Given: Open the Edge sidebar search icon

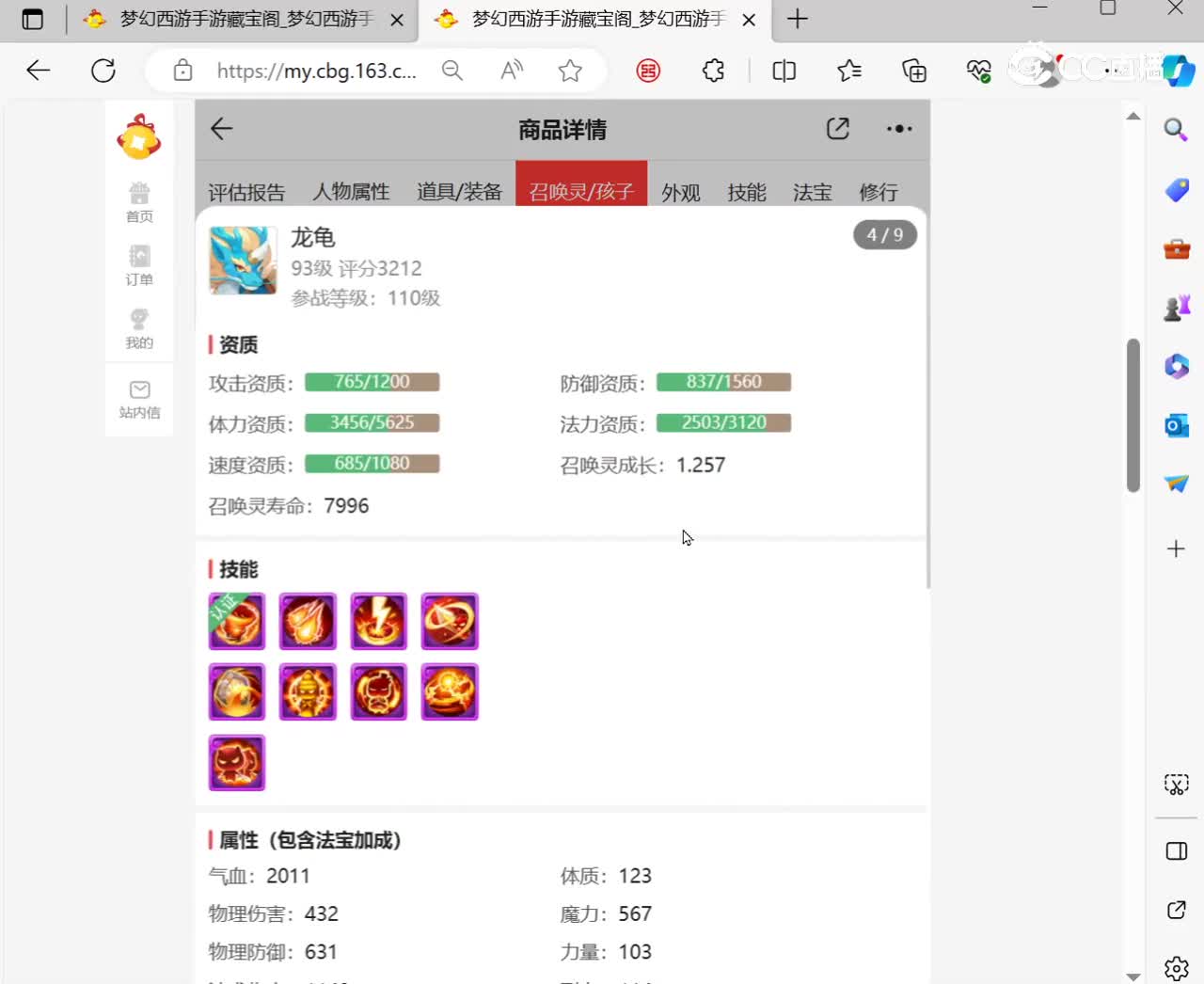Looking at the screenshot, I should [x=1176, y=129].
